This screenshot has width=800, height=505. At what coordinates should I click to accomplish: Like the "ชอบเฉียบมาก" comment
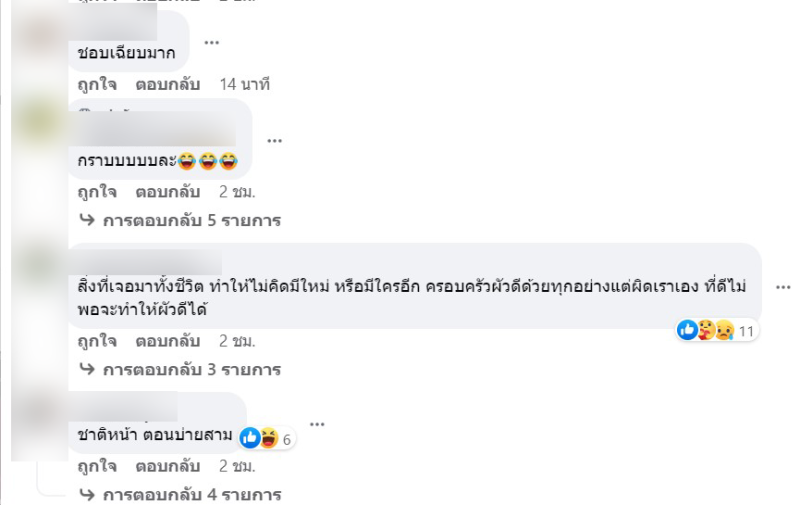(x=97, y=84)
